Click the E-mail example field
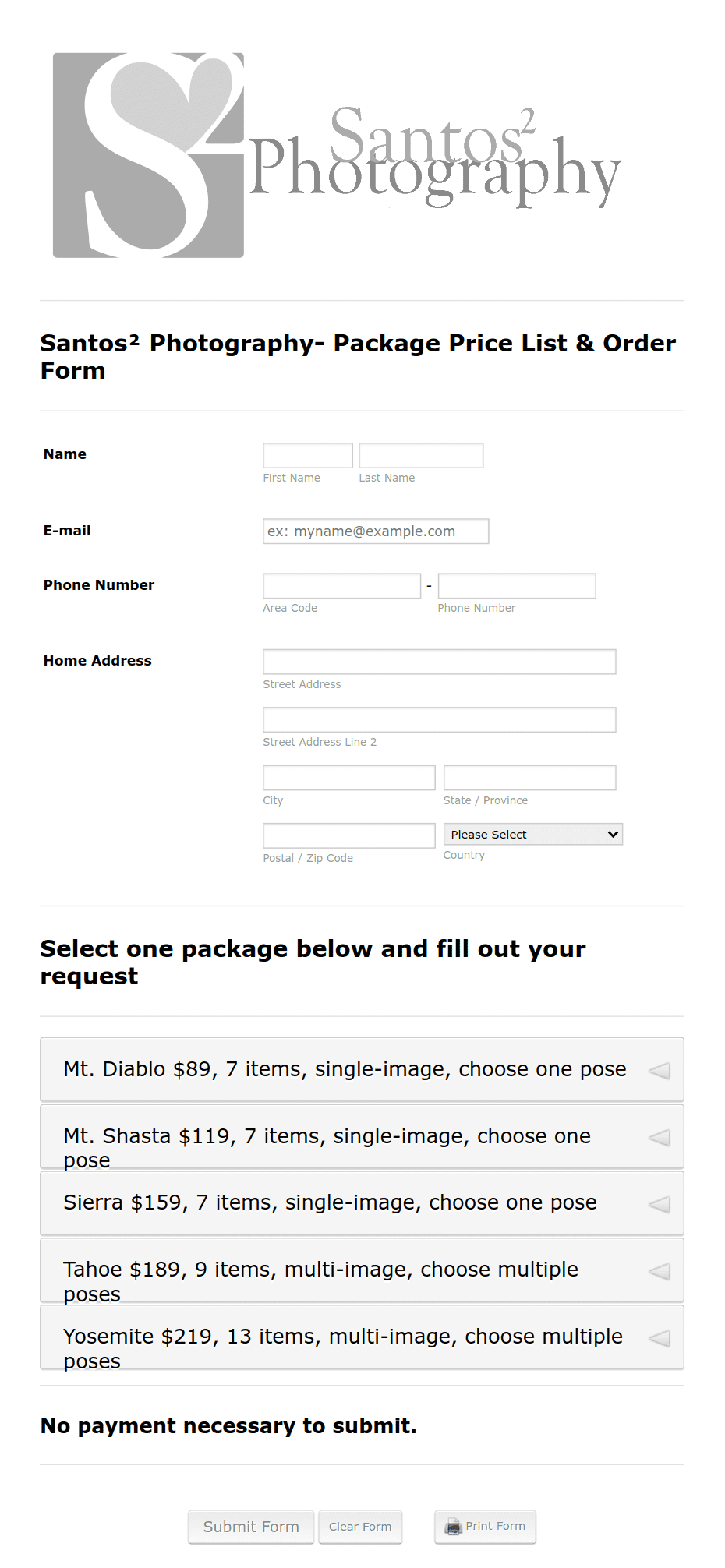Image resolution: width=725 pixels, height=1568 pixels. pyautogui.click(x=376, y=531)
